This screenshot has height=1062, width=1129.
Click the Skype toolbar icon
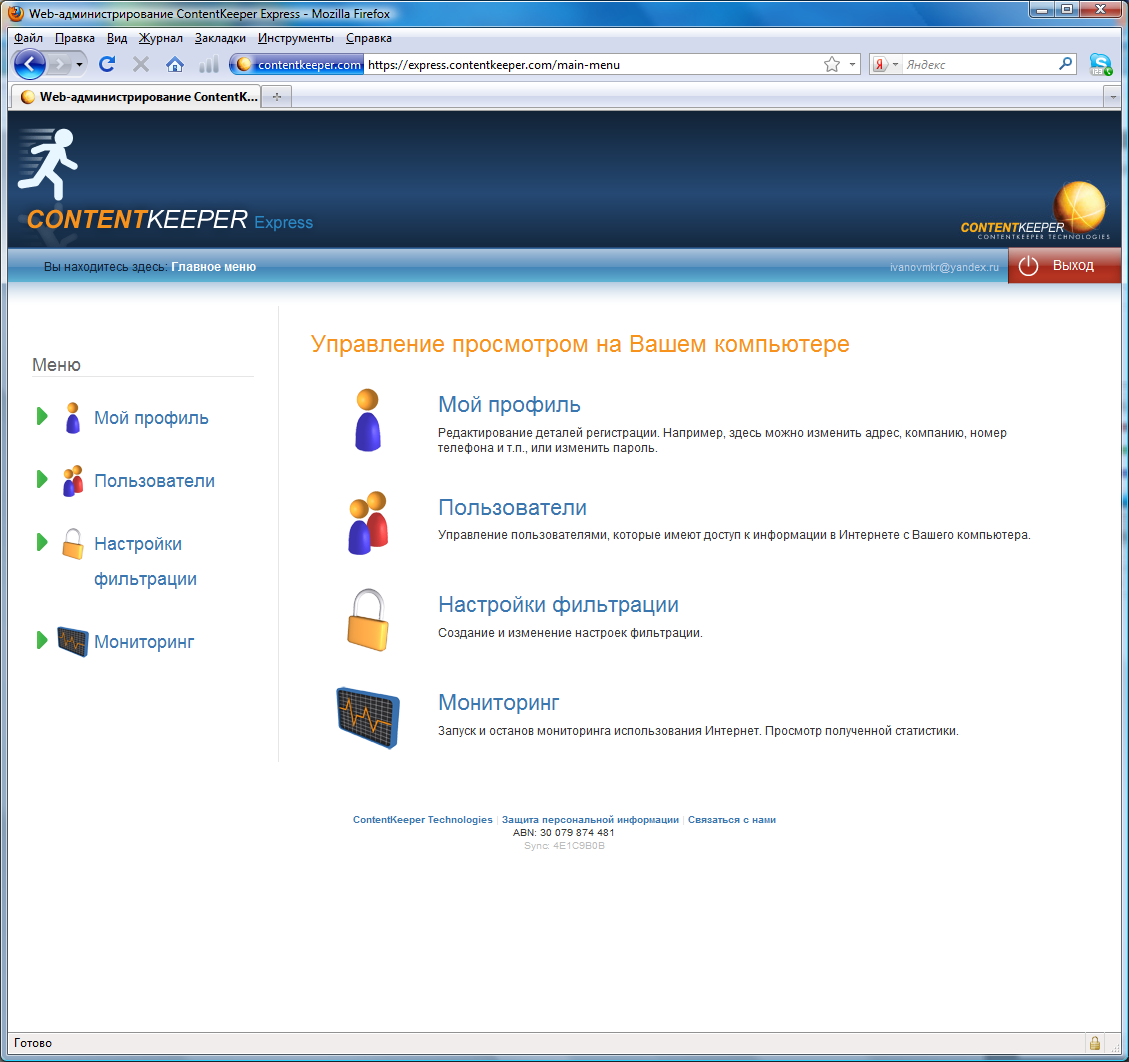coord(1100,65)
